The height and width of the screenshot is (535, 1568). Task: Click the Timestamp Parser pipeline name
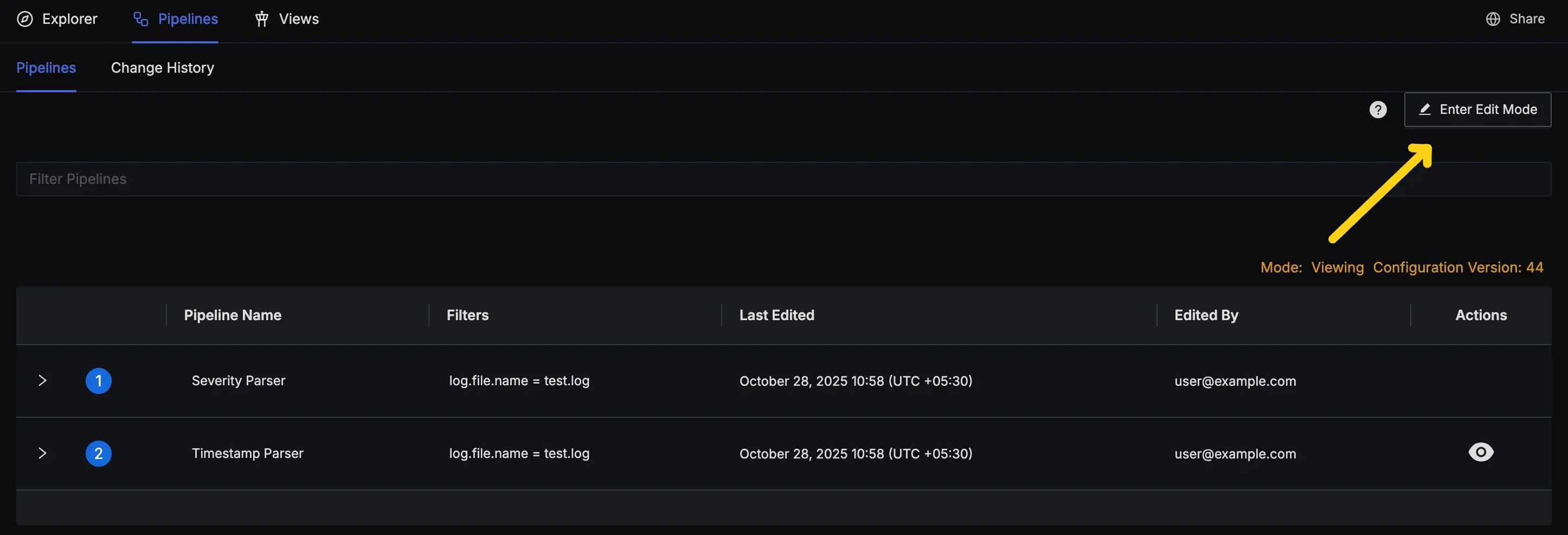point(247,454)
